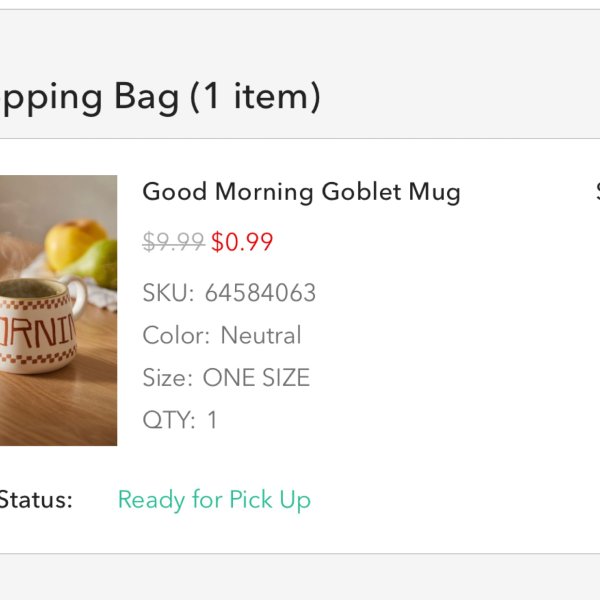
Task: Click the QTY: 1 quantity line
Action: coord(180,420)
